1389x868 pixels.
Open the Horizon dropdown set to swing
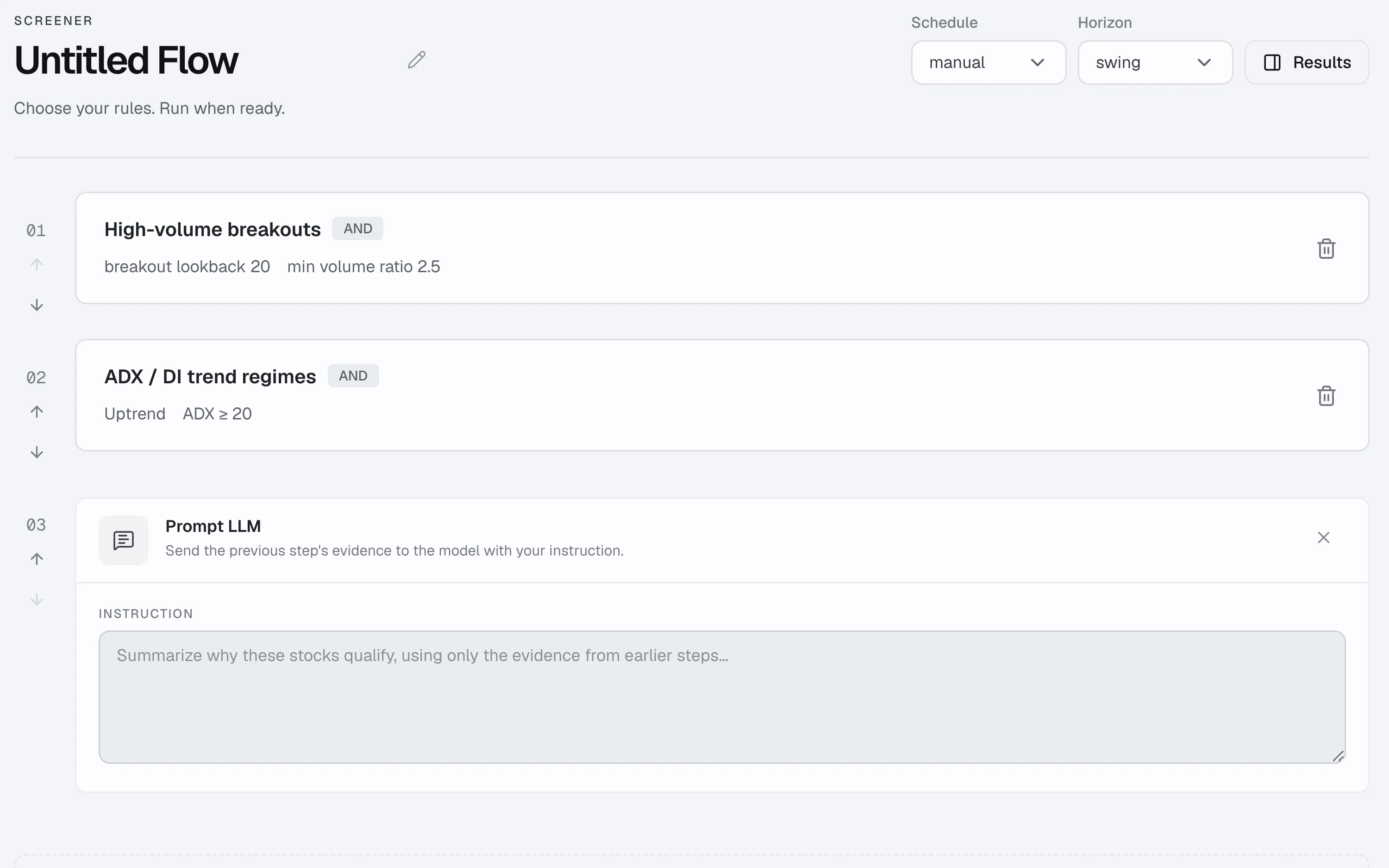[1155, 62]
